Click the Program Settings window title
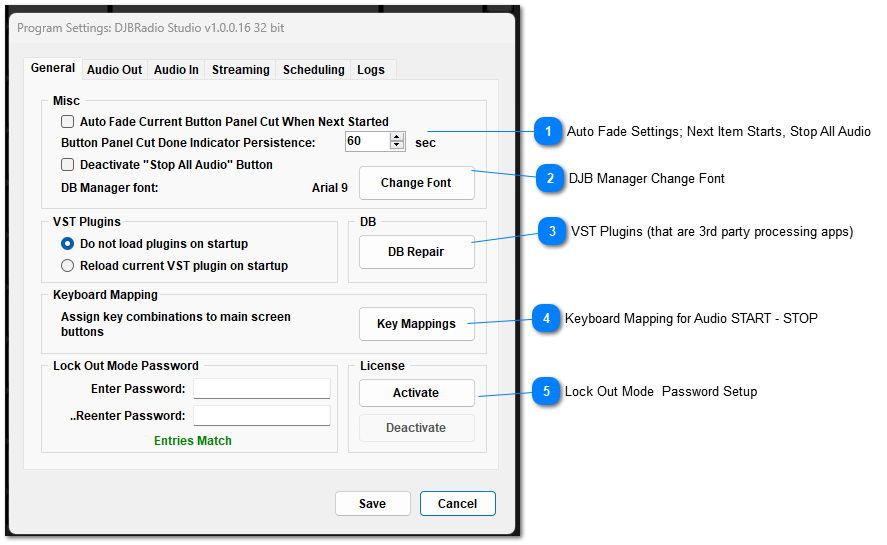The image size is (887, 545). tap(150, 28)
